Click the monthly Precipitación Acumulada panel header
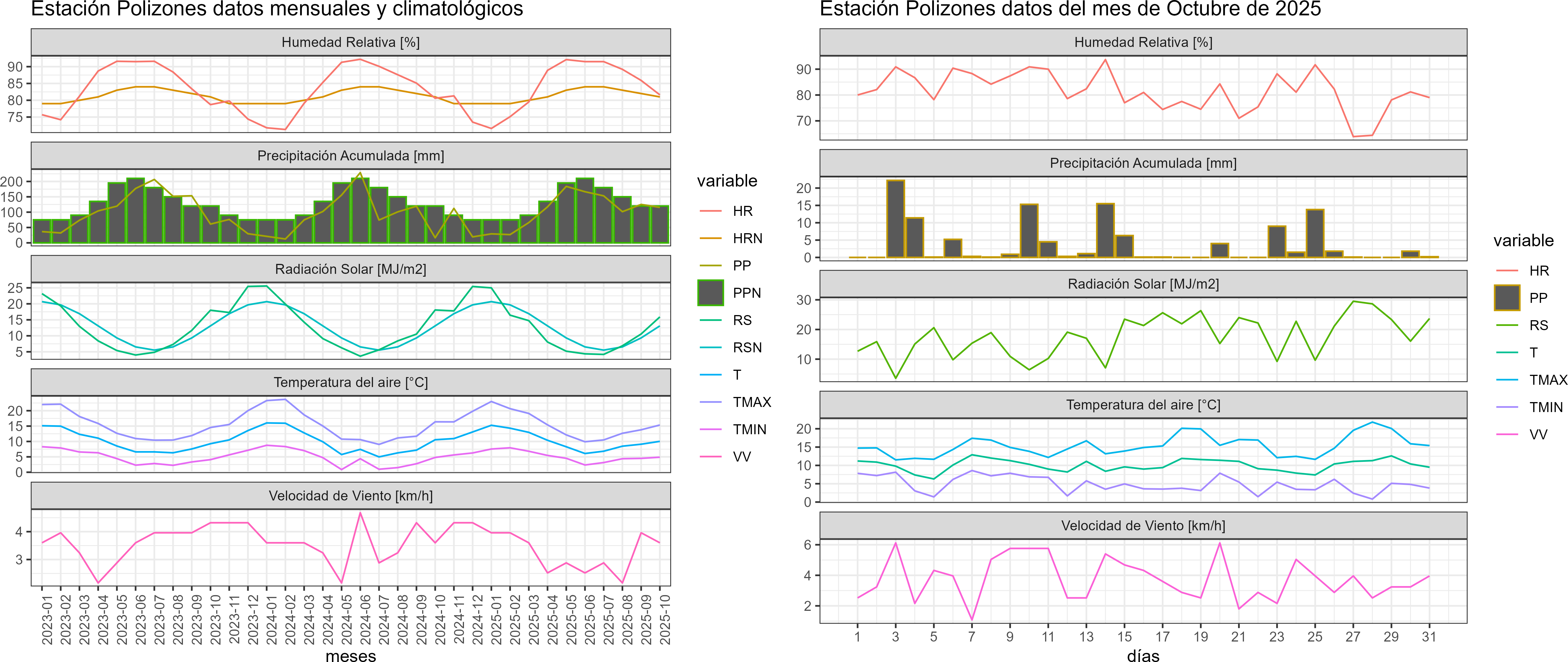1568x662 pixels. (x=350, y=156)
